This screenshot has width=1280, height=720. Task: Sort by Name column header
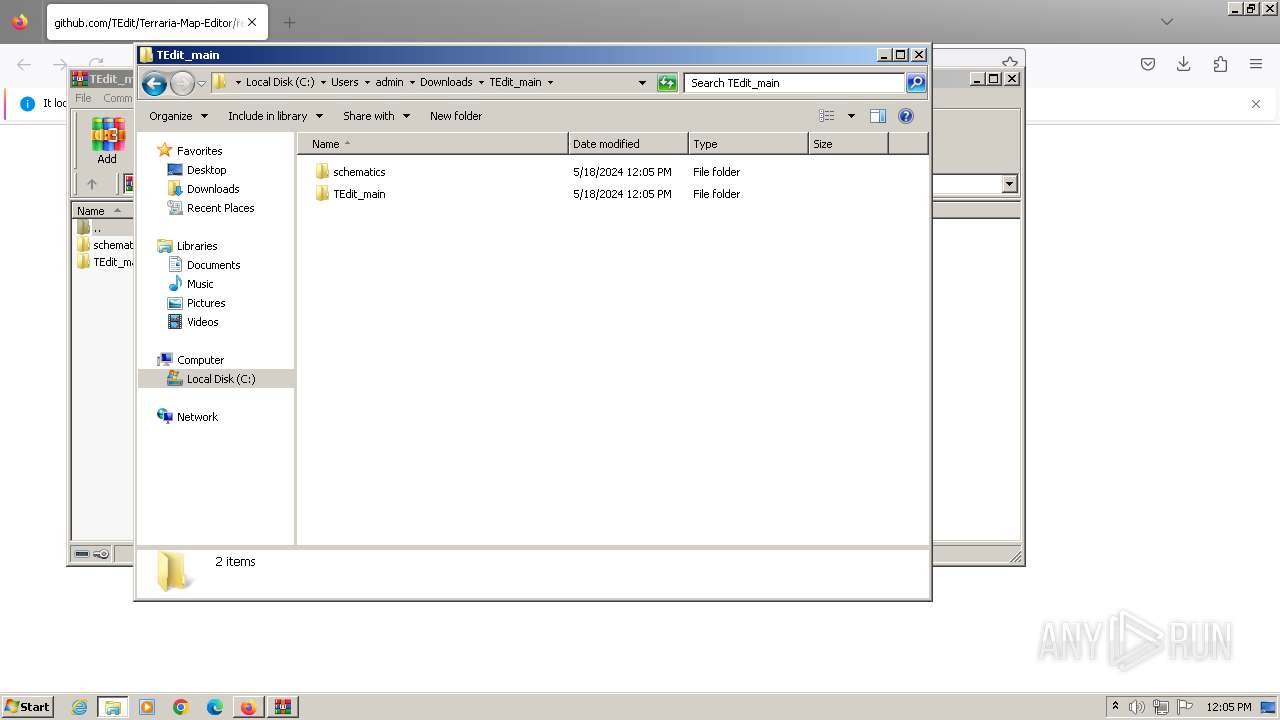(x=433, y=144)
